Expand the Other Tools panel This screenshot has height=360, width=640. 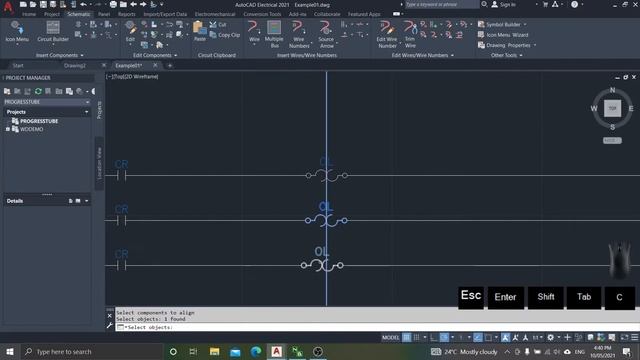tap(507, 55)
